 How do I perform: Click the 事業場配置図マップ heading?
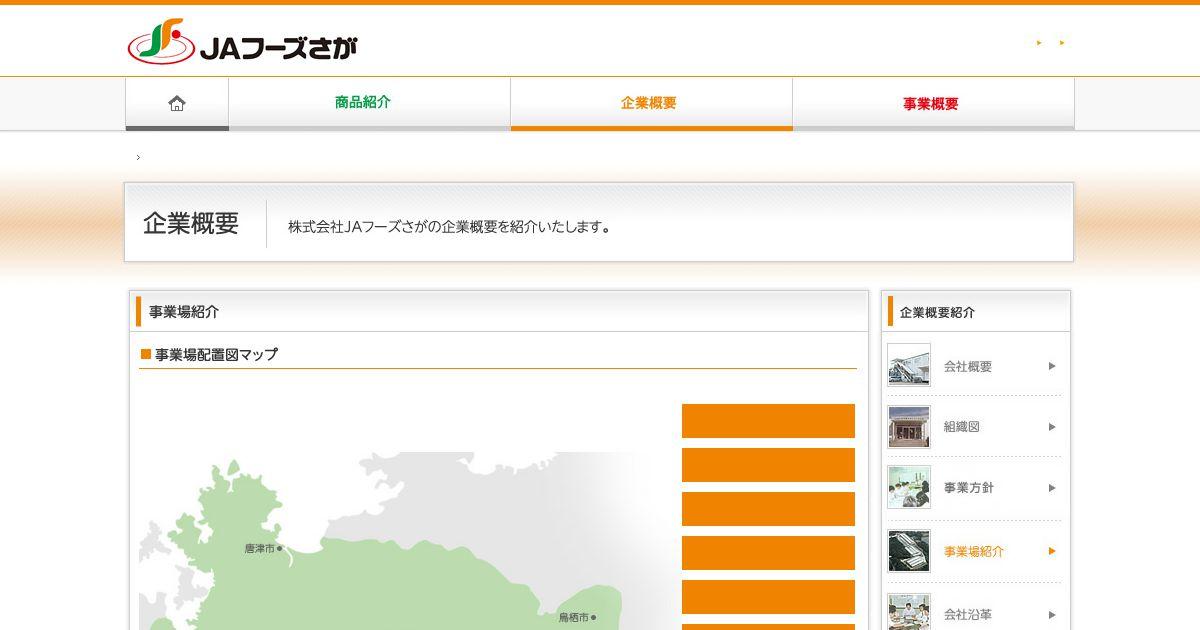216,354
